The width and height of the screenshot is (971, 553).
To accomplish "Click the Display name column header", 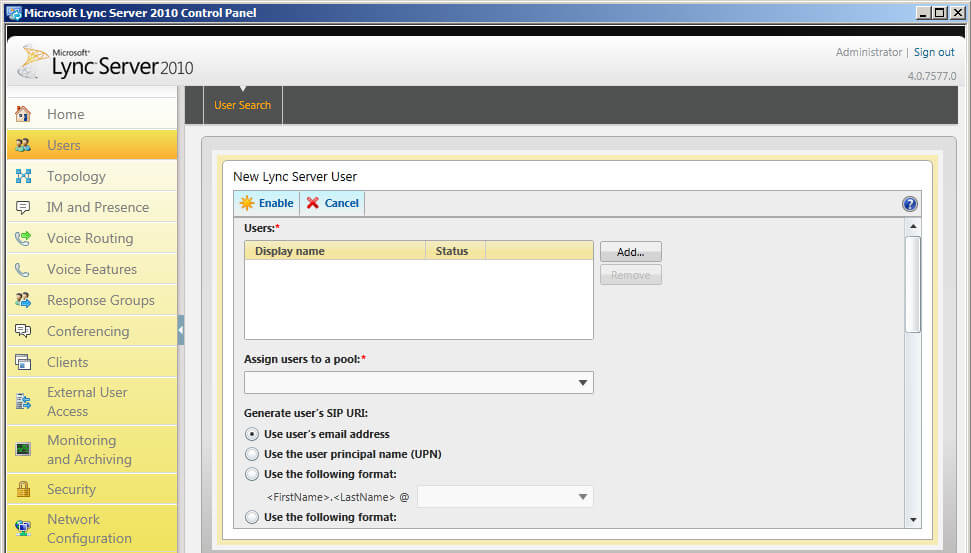I will click(x=335, y=251).
